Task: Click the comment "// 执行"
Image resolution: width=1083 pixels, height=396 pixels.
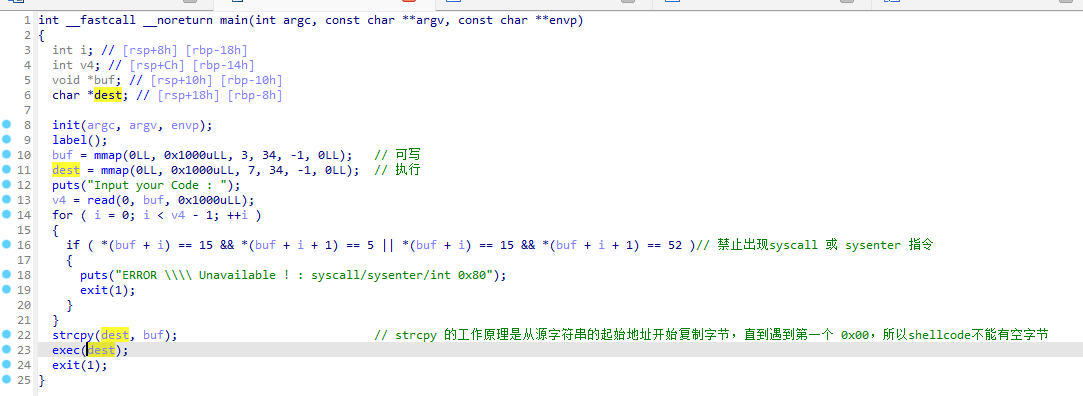Action: click(397, 170)
